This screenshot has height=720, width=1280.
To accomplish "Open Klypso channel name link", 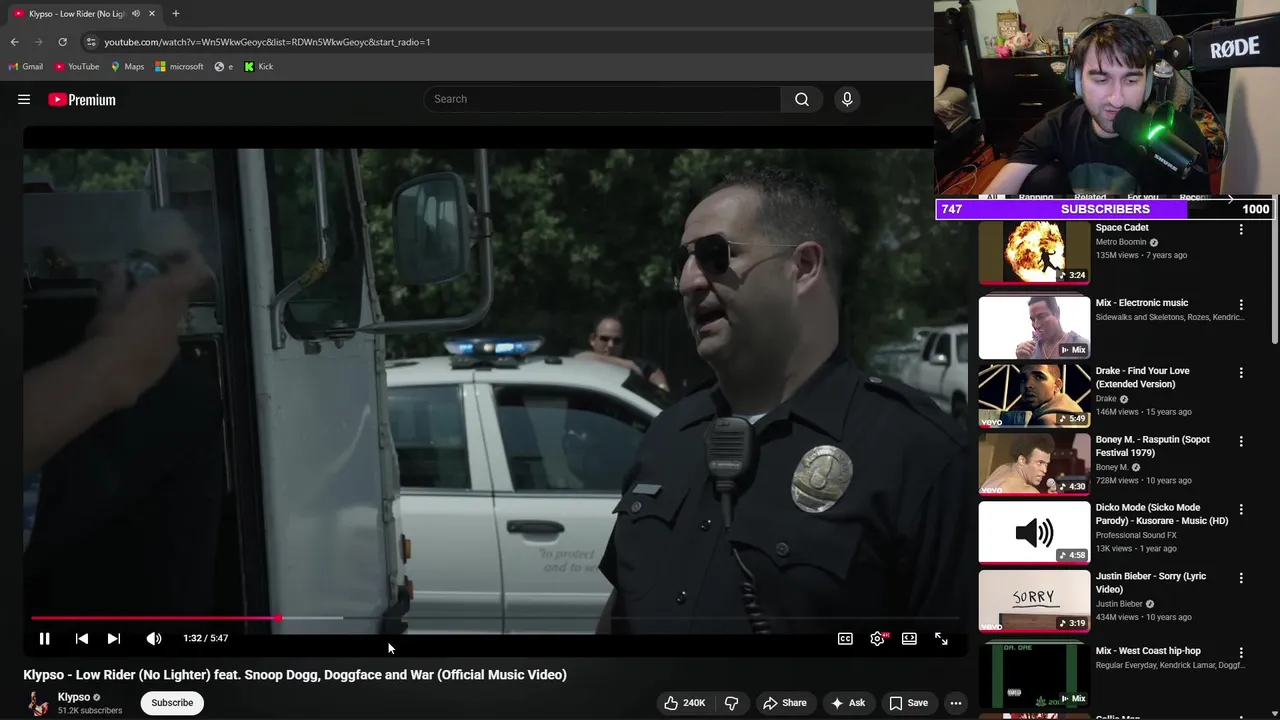I will (x=74, y=697).
